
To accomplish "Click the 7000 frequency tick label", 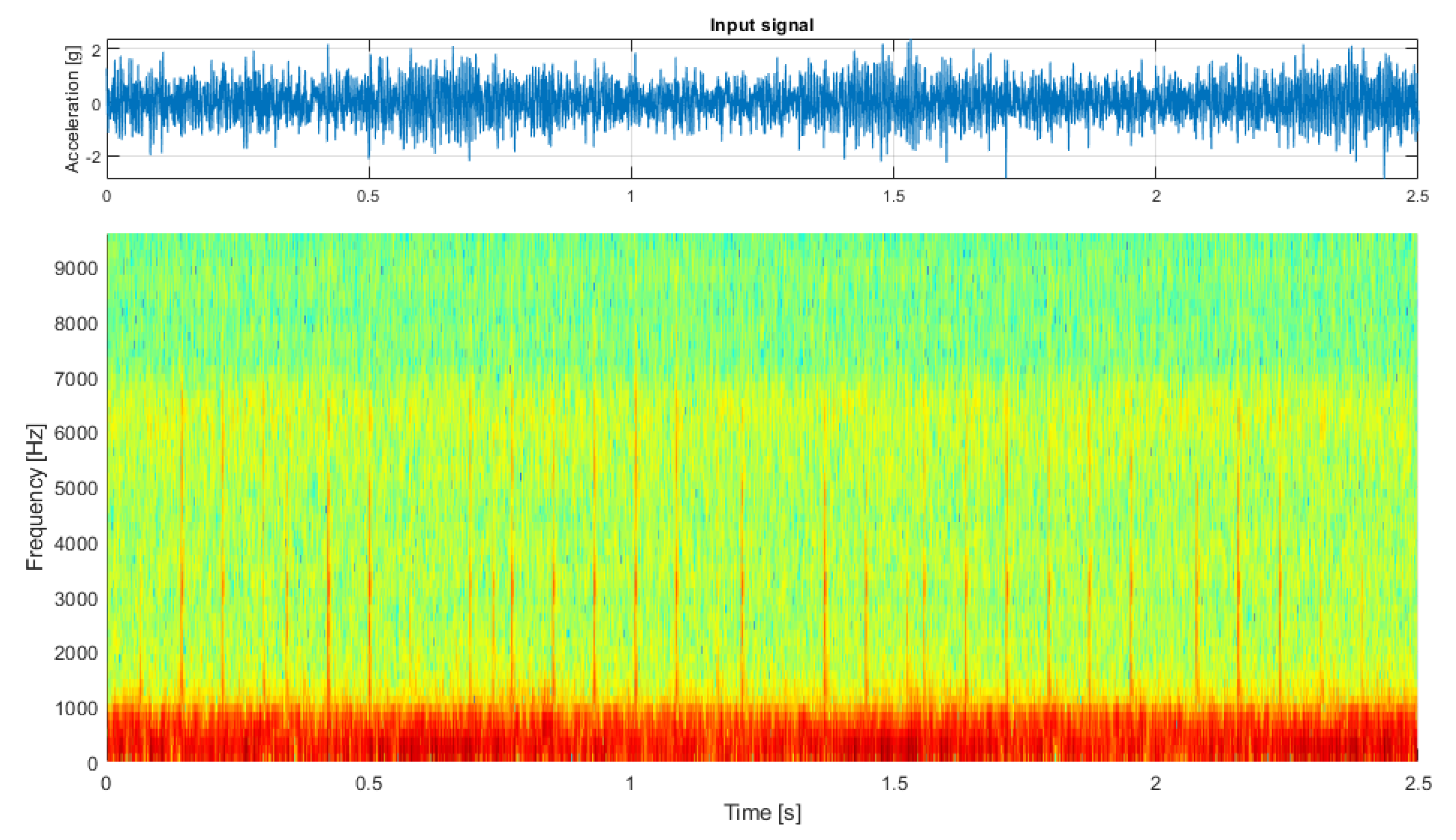I will [76, 379].
